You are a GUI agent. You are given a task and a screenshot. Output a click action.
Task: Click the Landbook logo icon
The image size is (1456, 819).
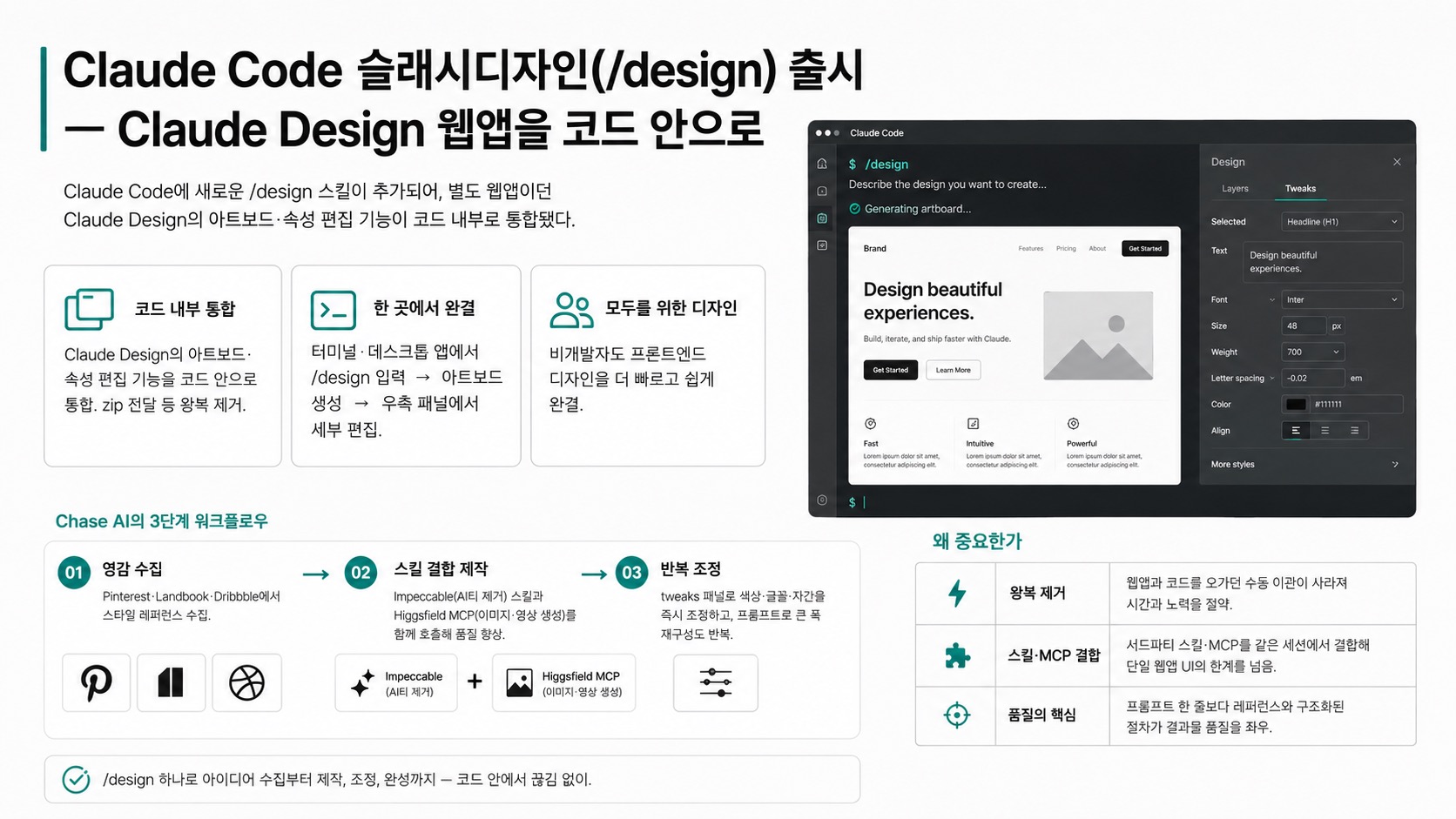pyautogui.click(x=171, y=682)
